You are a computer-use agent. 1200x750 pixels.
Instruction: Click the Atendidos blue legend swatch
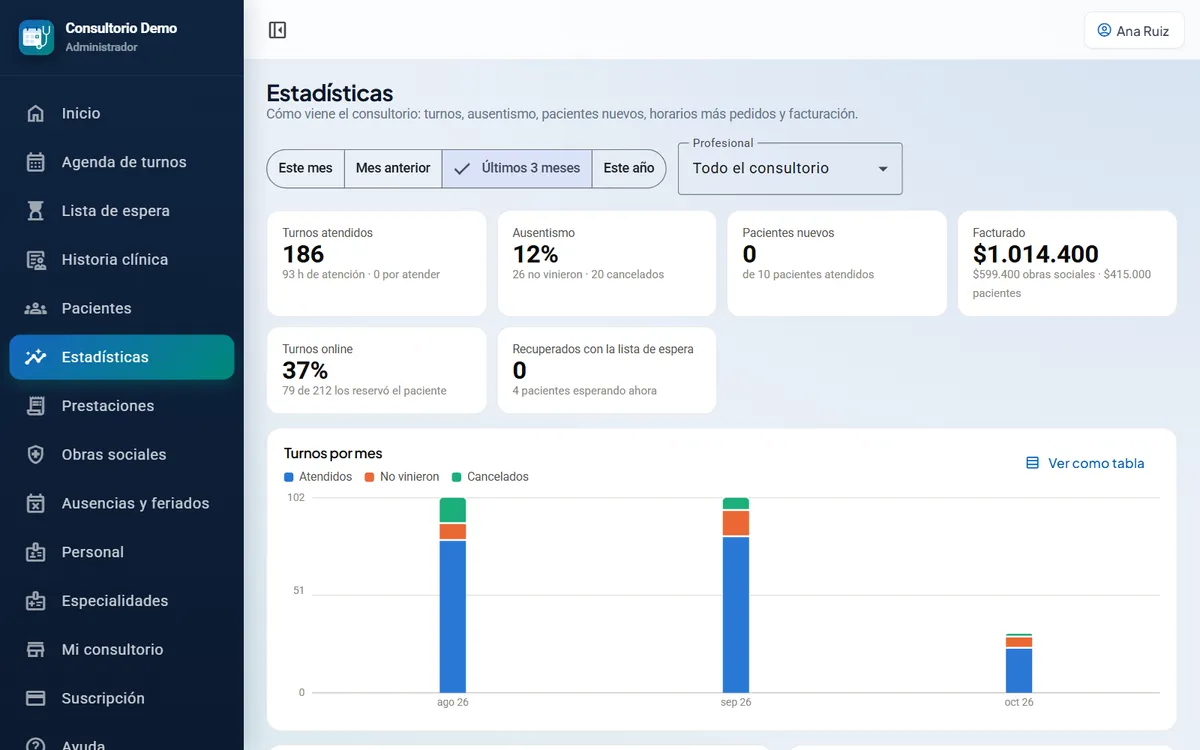point(289,477)
